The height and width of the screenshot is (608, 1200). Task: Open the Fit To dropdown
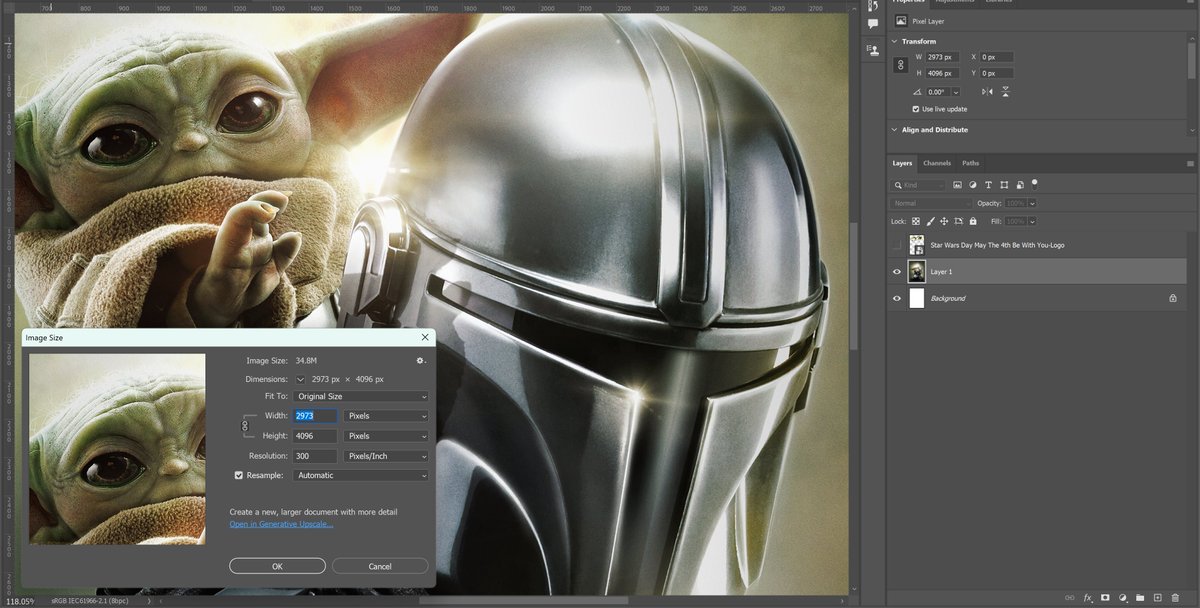[x=361, y=397]
